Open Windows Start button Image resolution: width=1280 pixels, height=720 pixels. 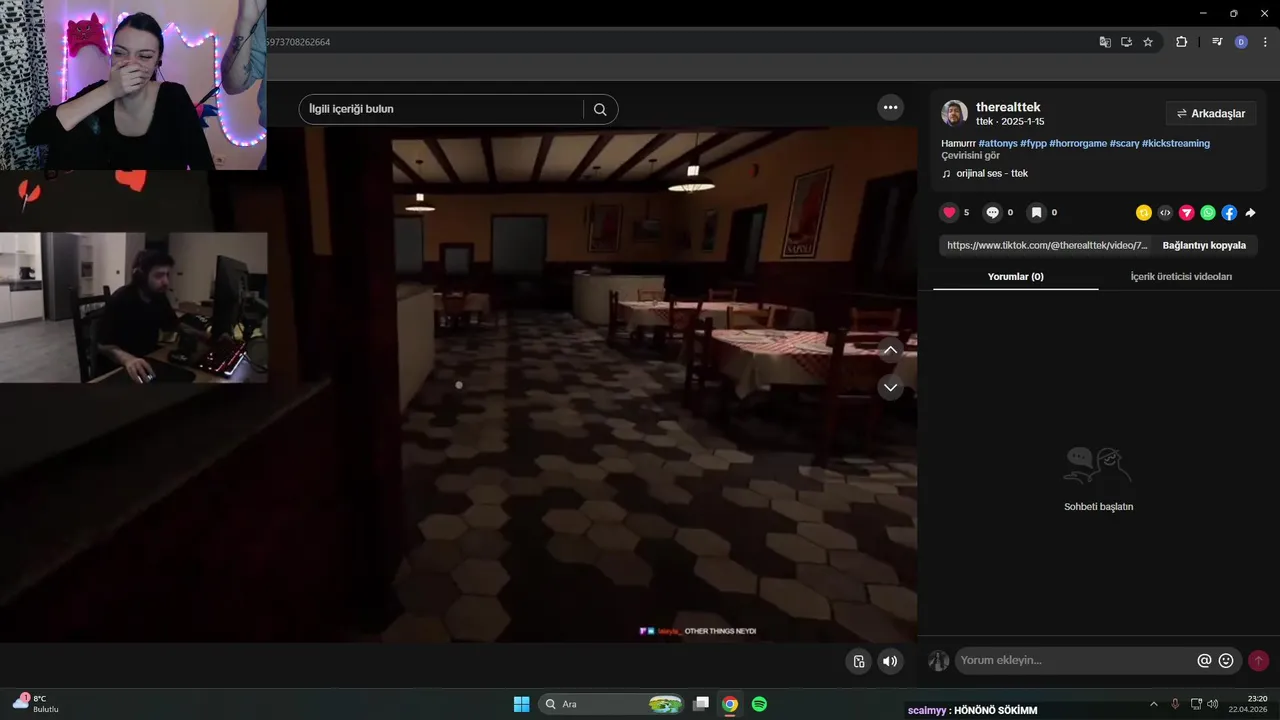[x=521, y=704]
